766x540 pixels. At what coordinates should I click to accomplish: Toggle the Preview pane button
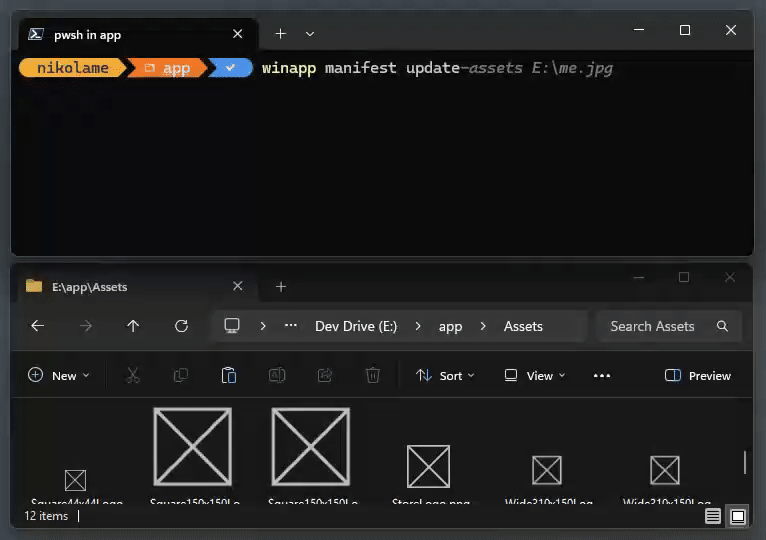pyautogui.click(x=698, y=376)
